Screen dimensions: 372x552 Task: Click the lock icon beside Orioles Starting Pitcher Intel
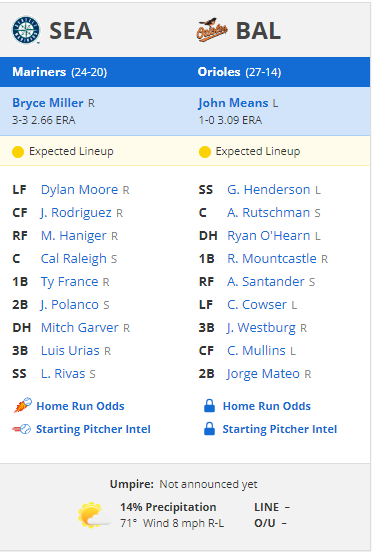click(209, 429)
